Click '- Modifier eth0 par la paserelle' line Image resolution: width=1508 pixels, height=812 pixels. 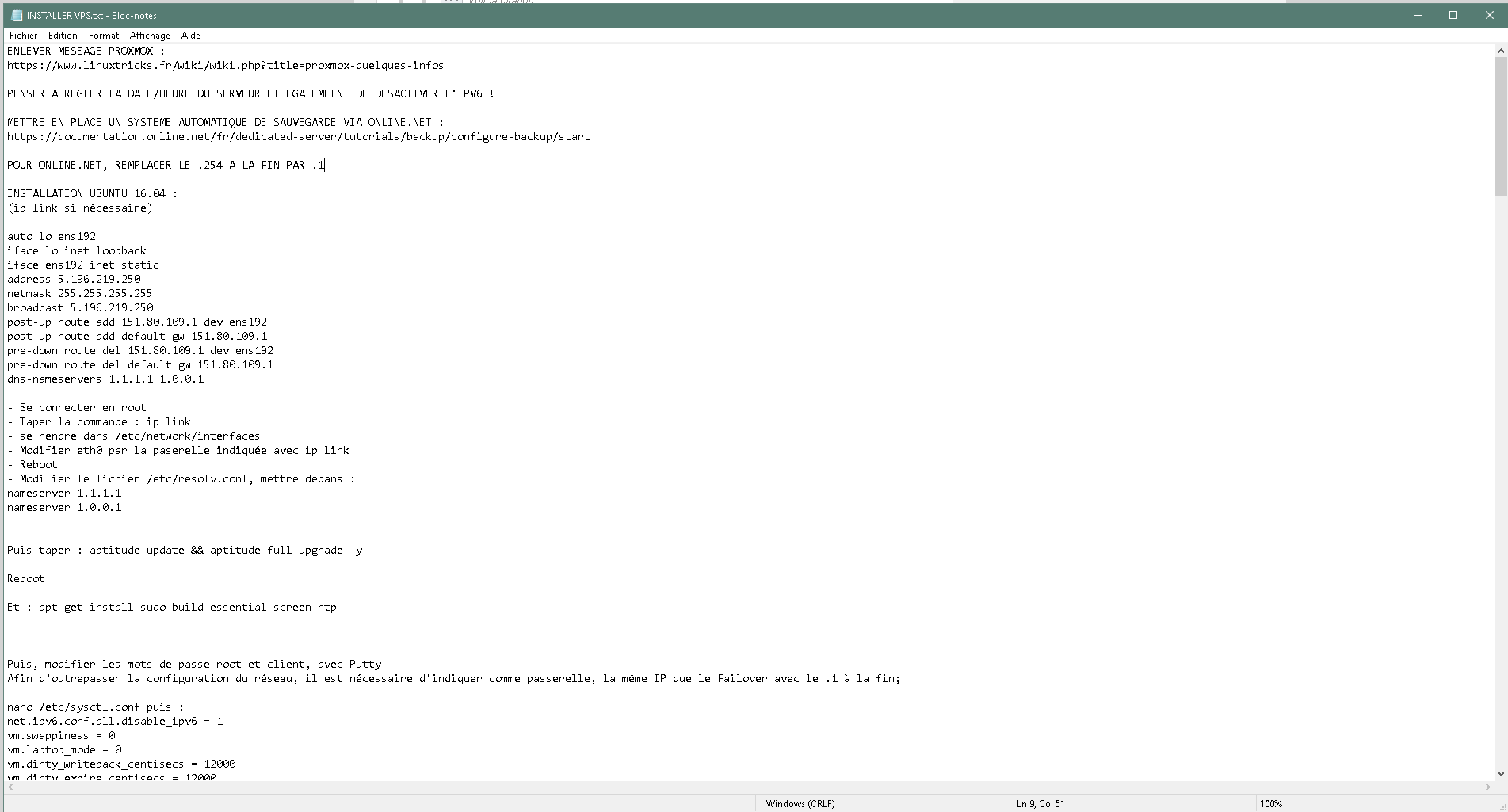tap(178, 451)
